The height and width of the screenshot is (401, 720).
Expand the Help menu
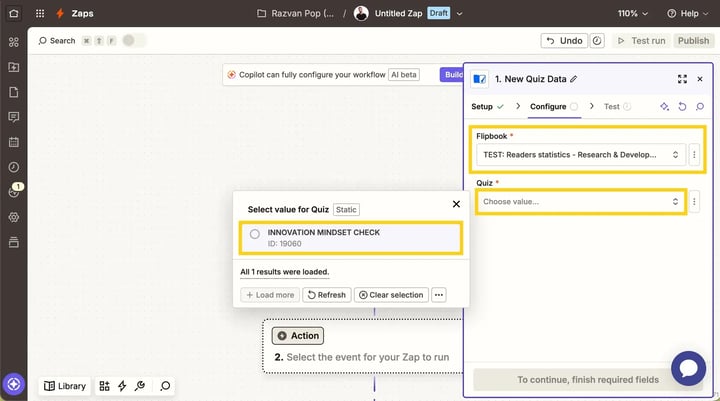[687, 13]
